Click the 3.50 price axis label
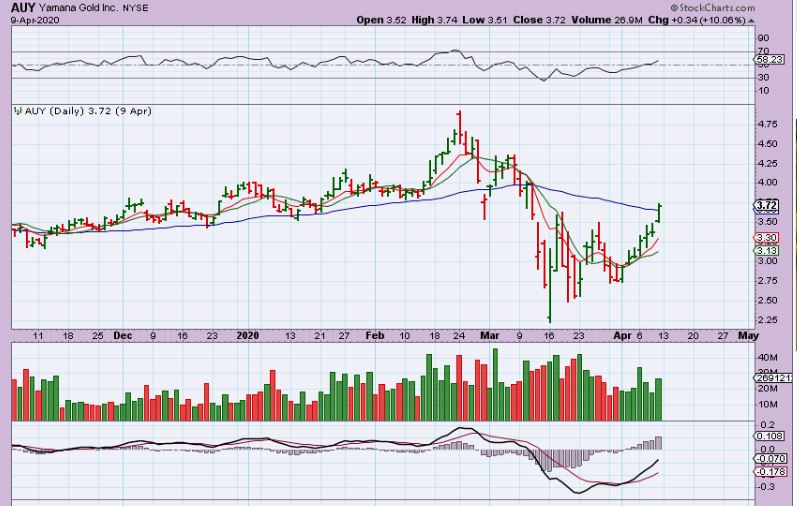The width and height of the screenshot is (797, 506). 767,222
